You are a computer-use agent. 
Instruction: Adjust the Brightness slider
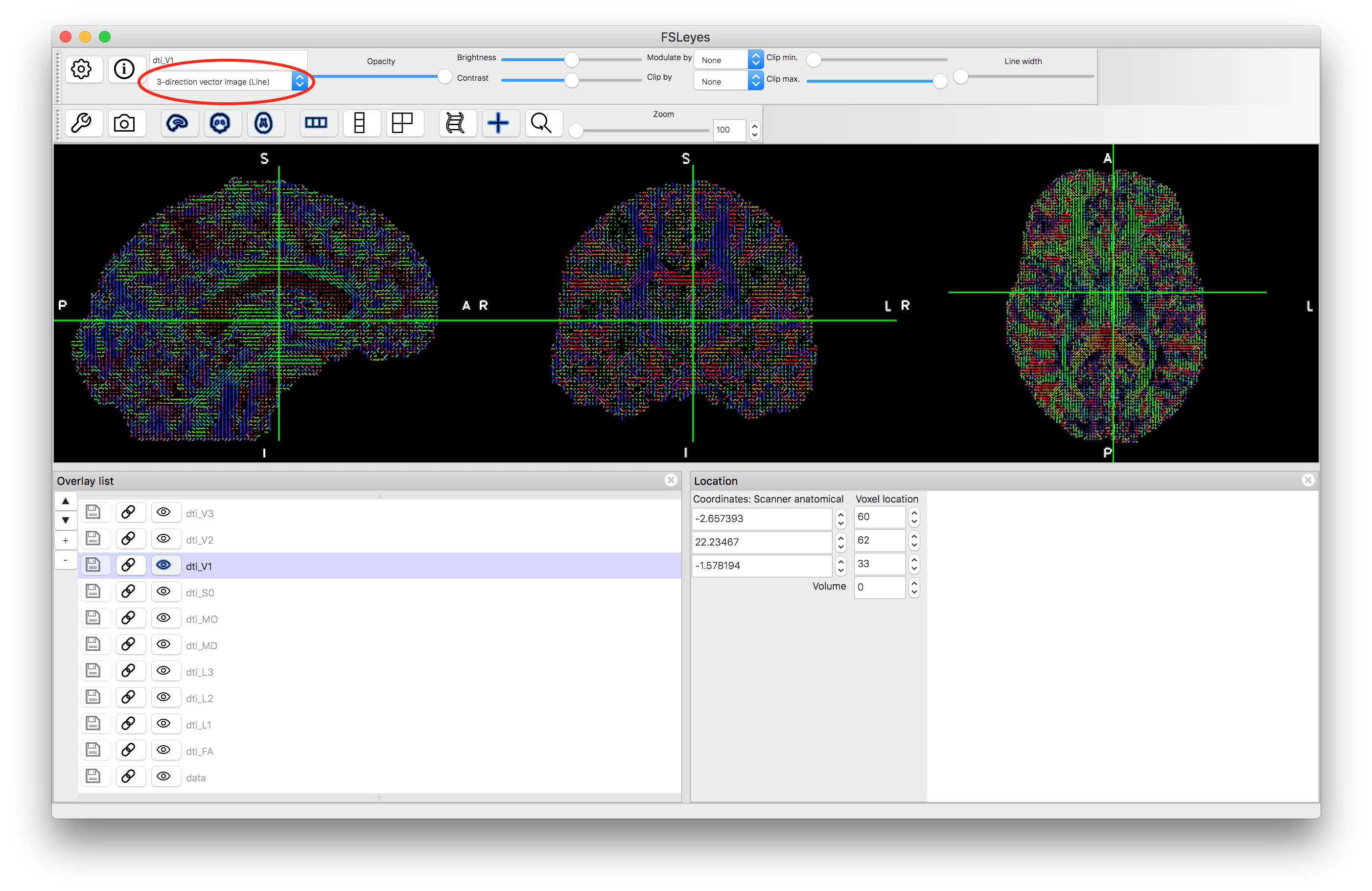[571, 59]
